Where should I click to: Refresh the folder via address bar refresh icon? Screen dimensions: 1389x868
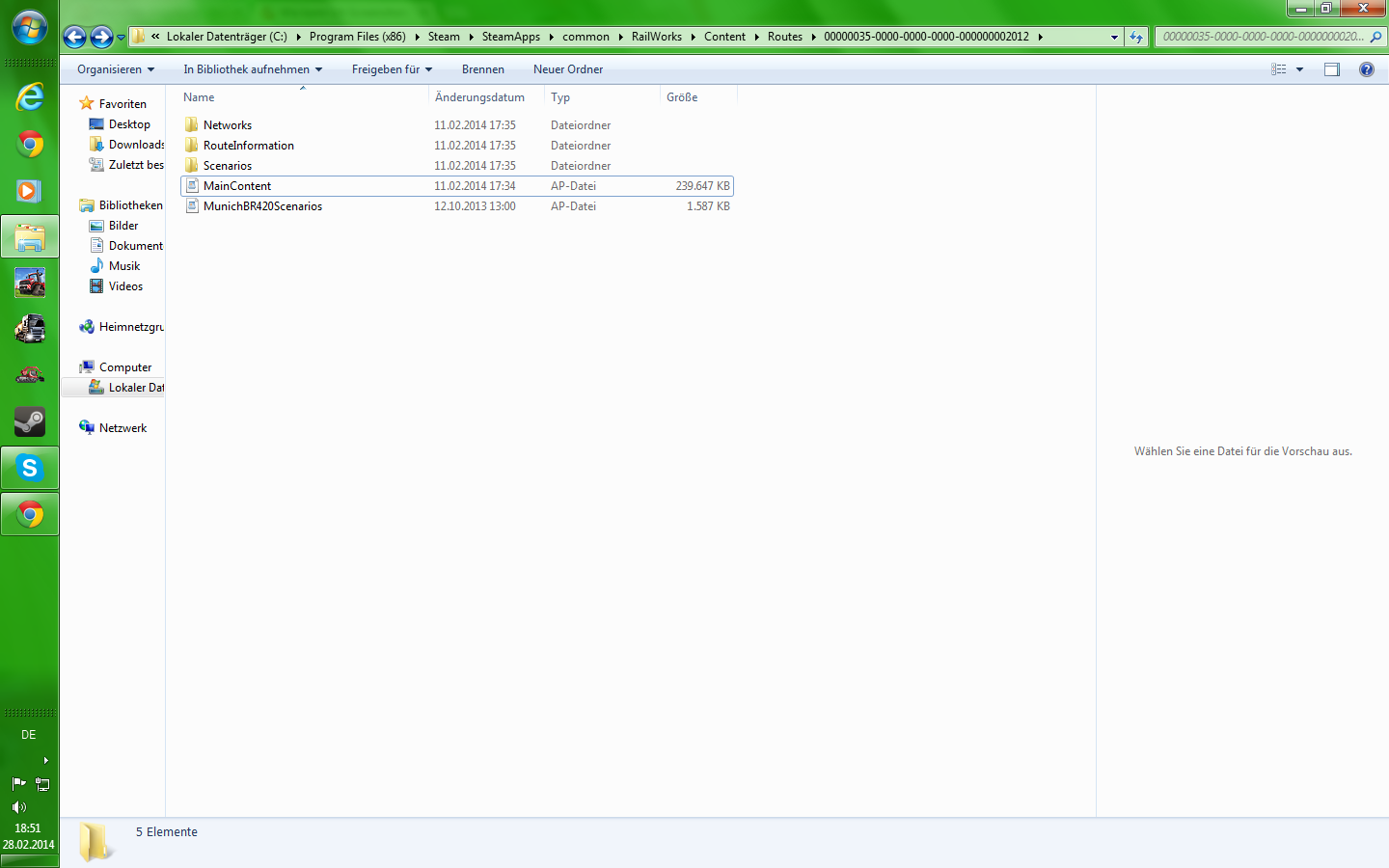1136,37
